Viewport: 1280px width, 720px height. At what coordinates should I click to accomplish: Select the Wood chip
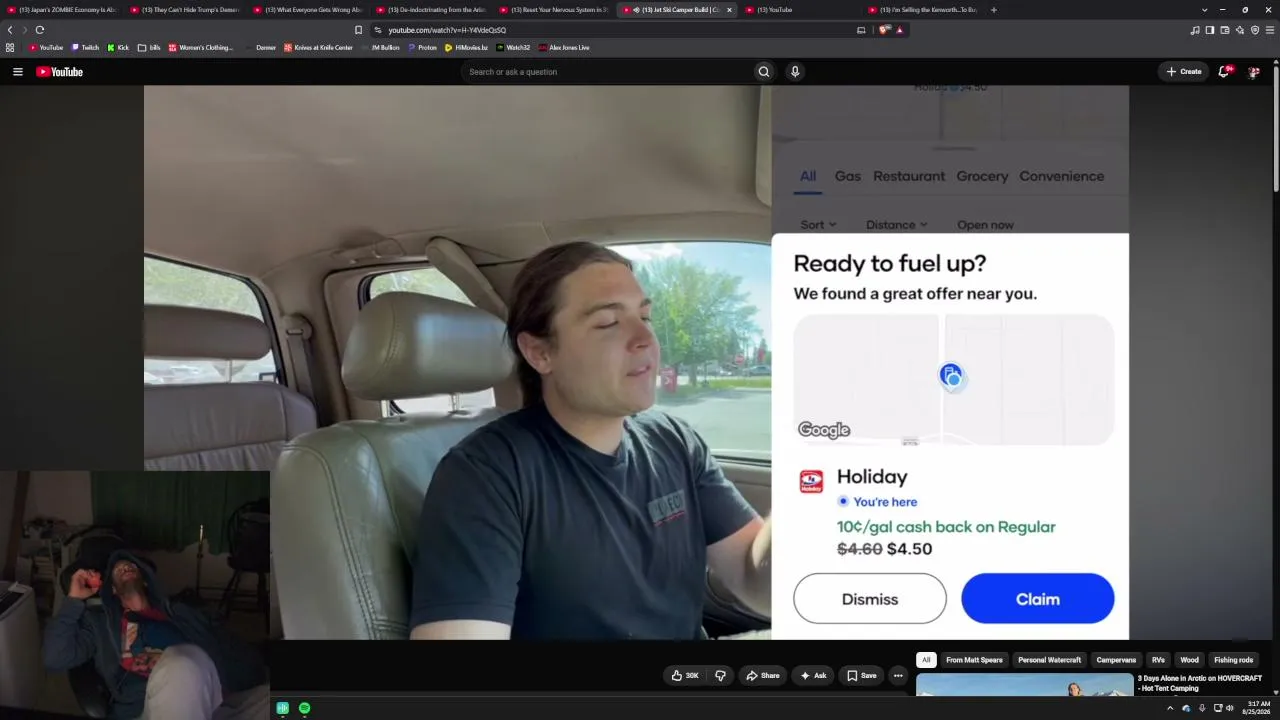tap(1189, 660)
